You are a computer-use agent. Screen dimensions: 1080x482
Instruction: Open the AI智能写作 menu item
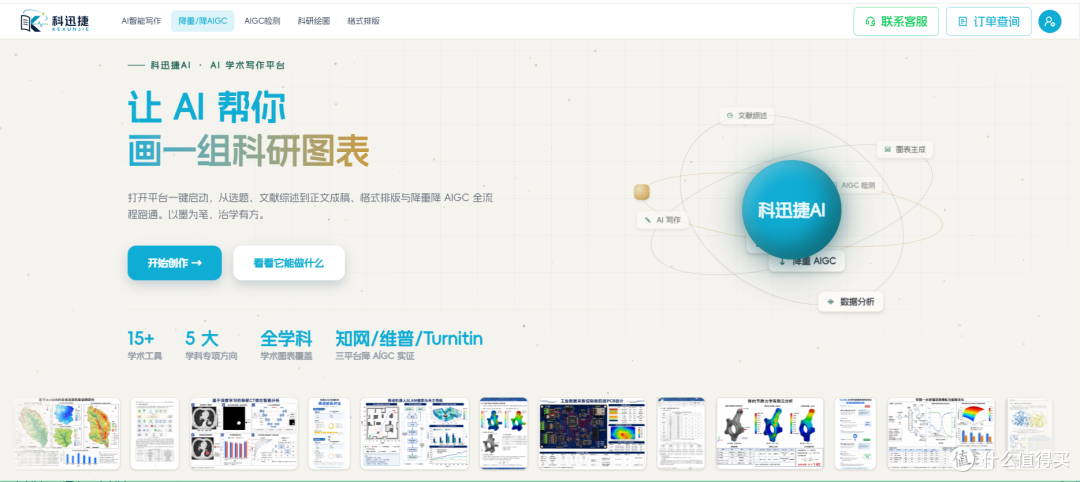[x=141, y=21]
